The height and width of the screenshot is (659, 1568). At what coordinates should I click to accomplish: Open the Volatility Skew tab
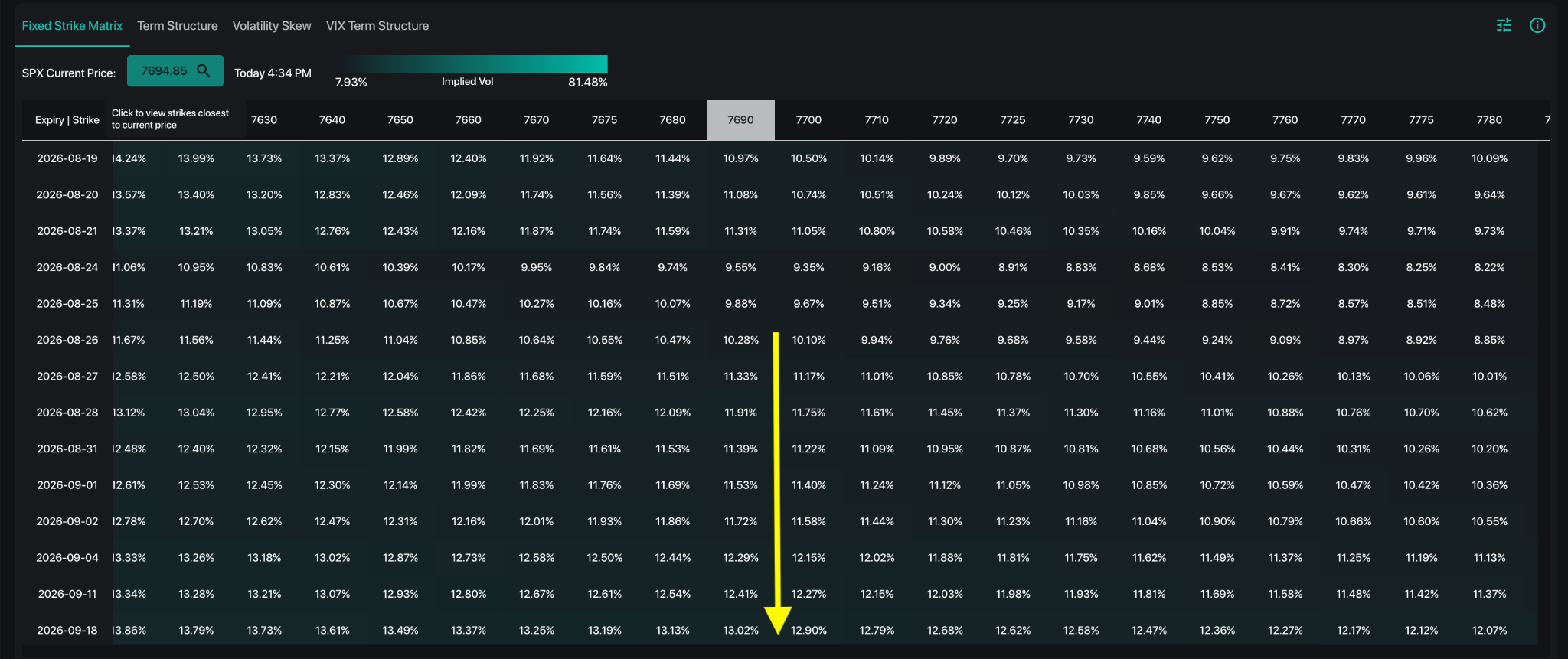[272, 25]
